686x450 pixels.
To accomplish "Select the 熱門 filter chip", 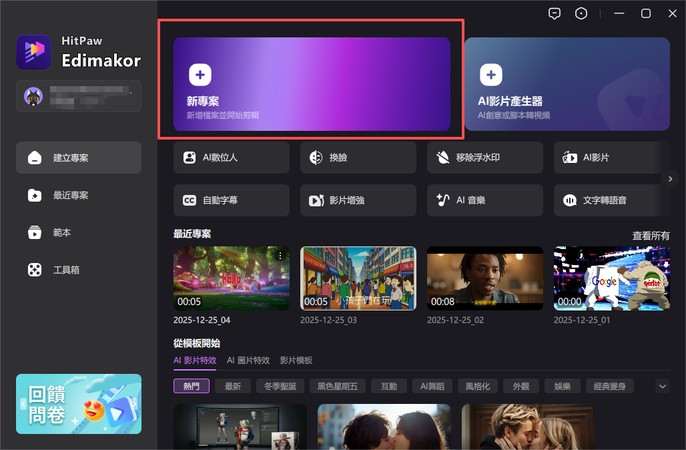I will click(192, 386).
